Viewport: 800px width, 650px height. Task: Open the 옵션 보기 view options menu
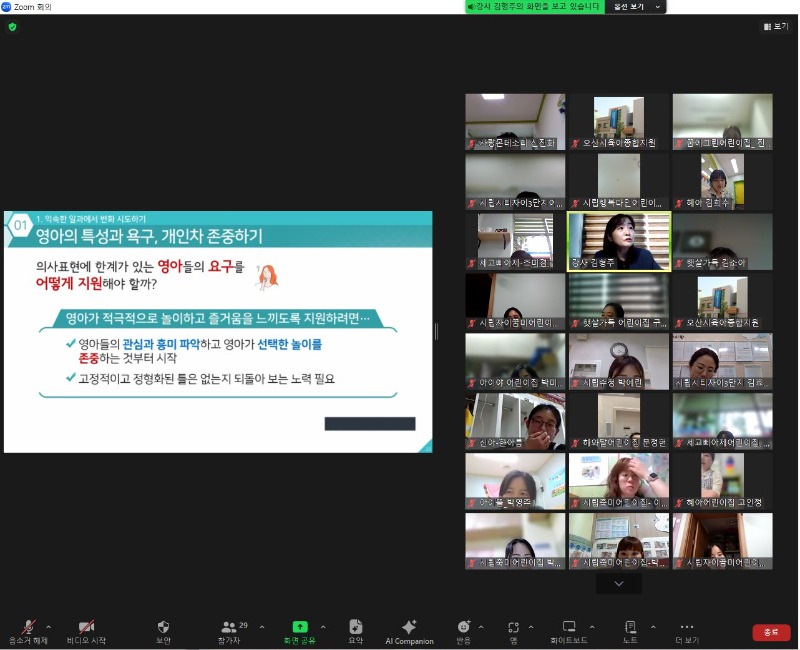pos(636,7)
